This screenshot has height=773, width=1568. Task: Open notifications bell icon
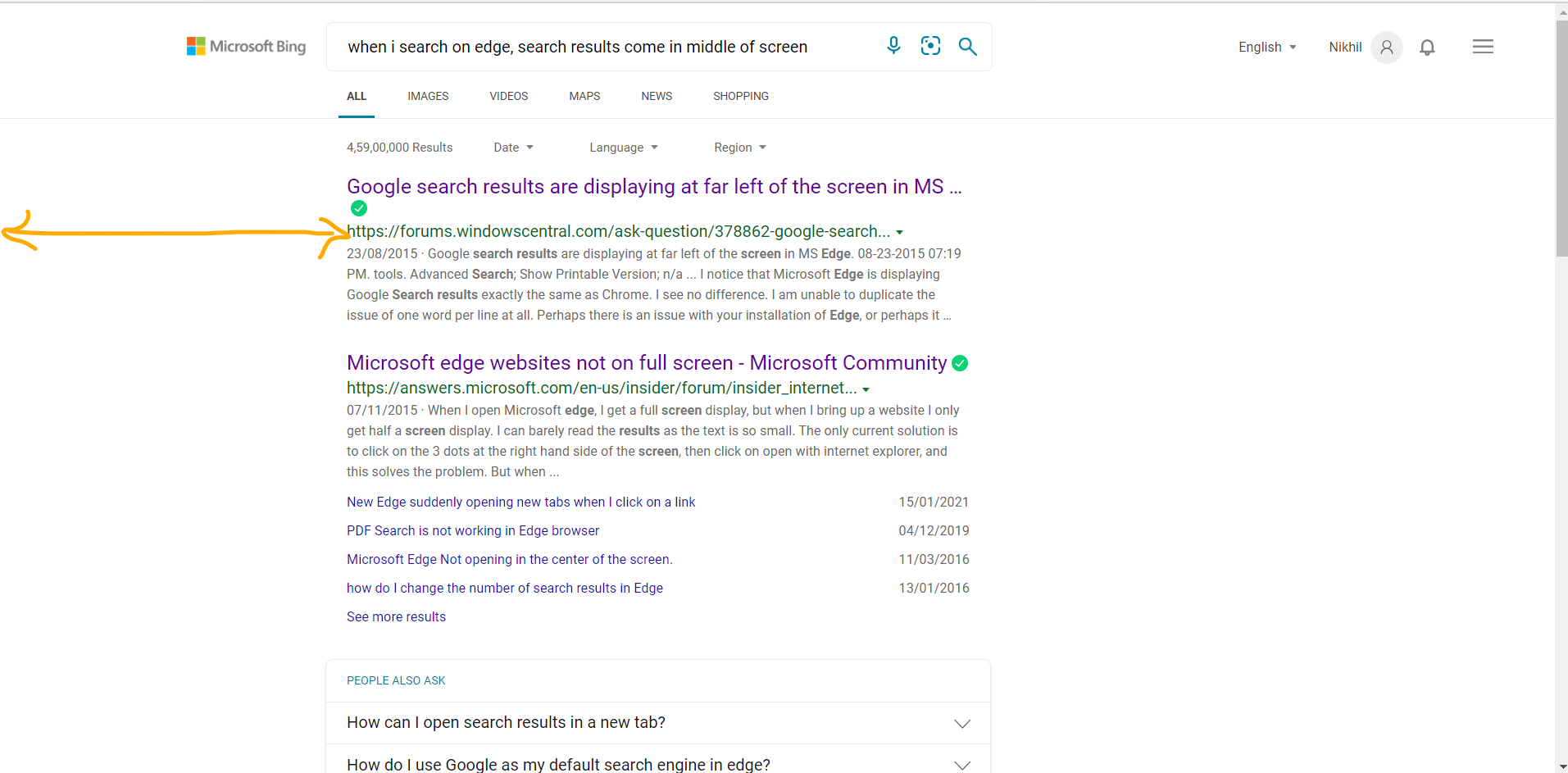pos(1427,48)
